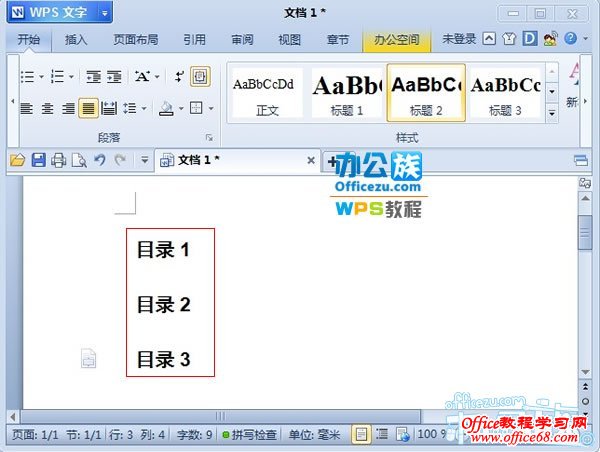Print the document

[x=59, y=160]
